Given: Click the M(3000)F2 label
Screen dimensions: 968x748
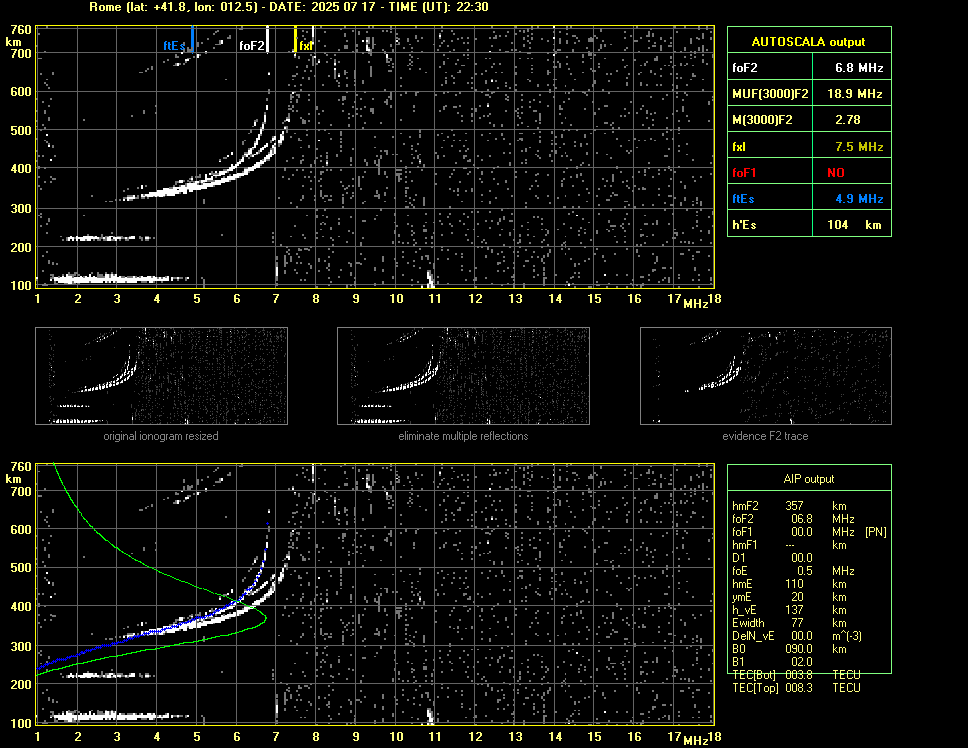Looking at the screenshot, I should pyautogui.click(x=762, y=120).
